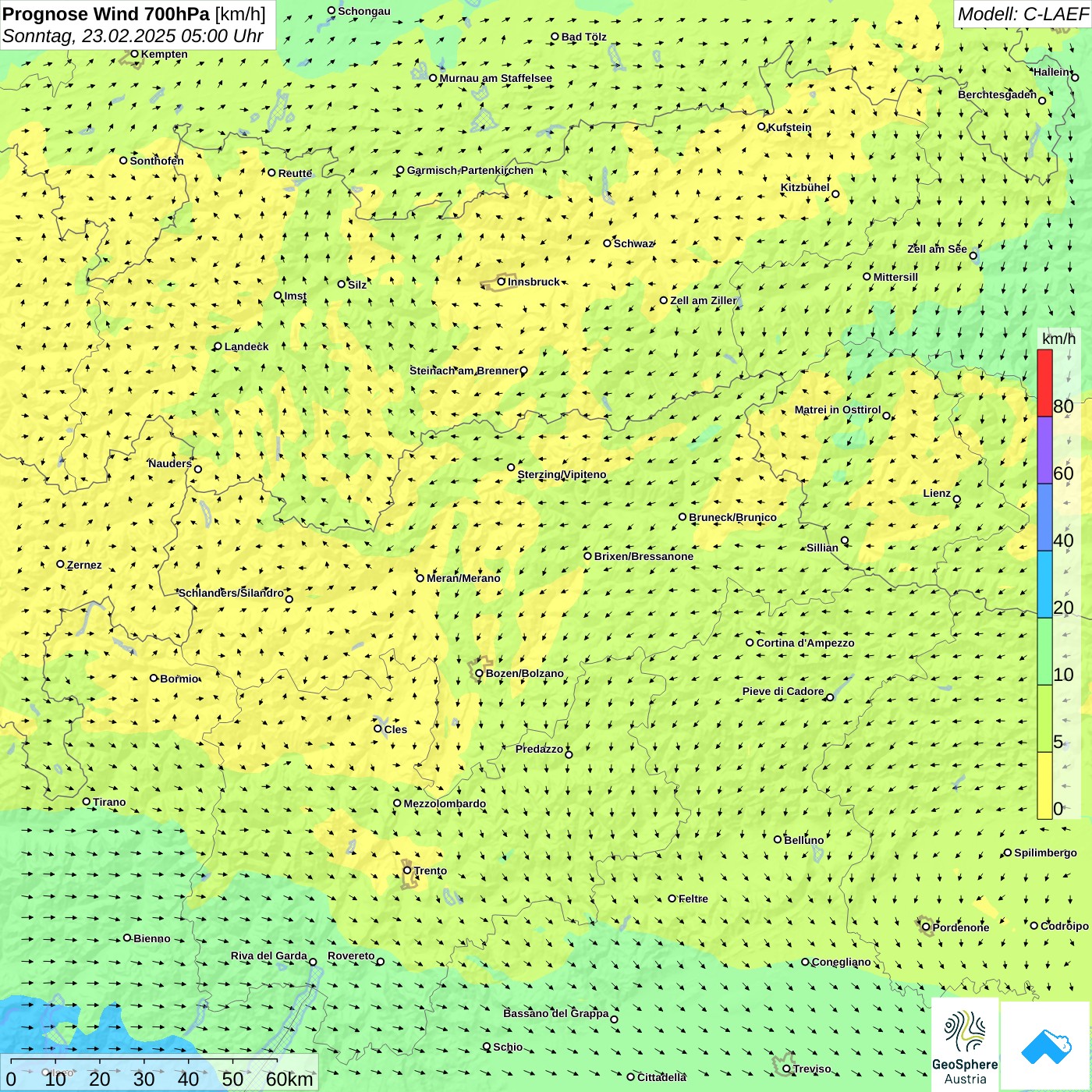Image resolution: width=1092 pixels, height=1092 pixels.
Task: Click the 'Schio' label
Action: coord(508,1047)
